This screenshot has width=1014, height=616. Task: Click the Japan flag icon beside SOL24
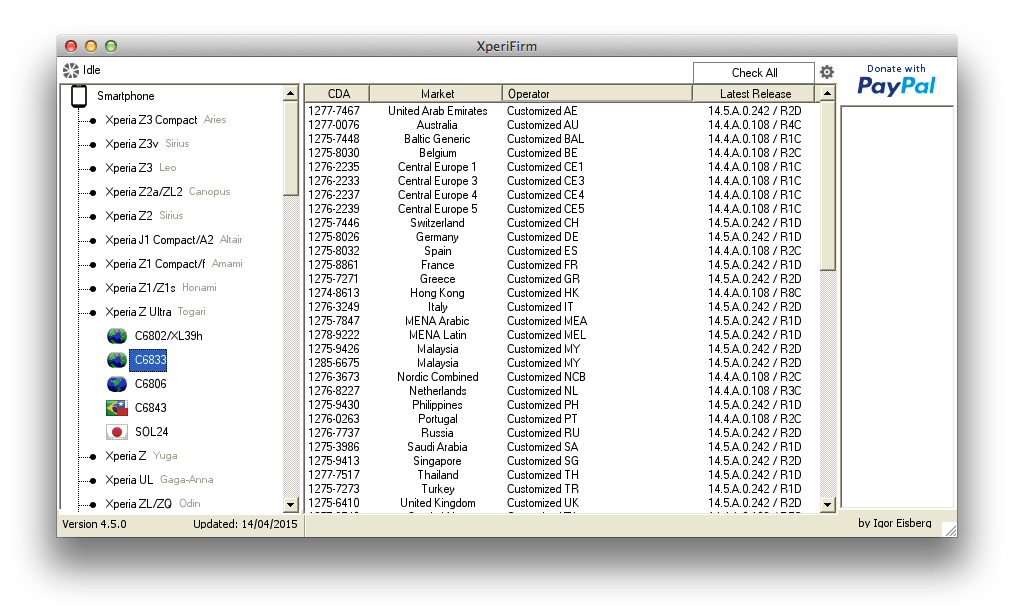coord(117,432)
